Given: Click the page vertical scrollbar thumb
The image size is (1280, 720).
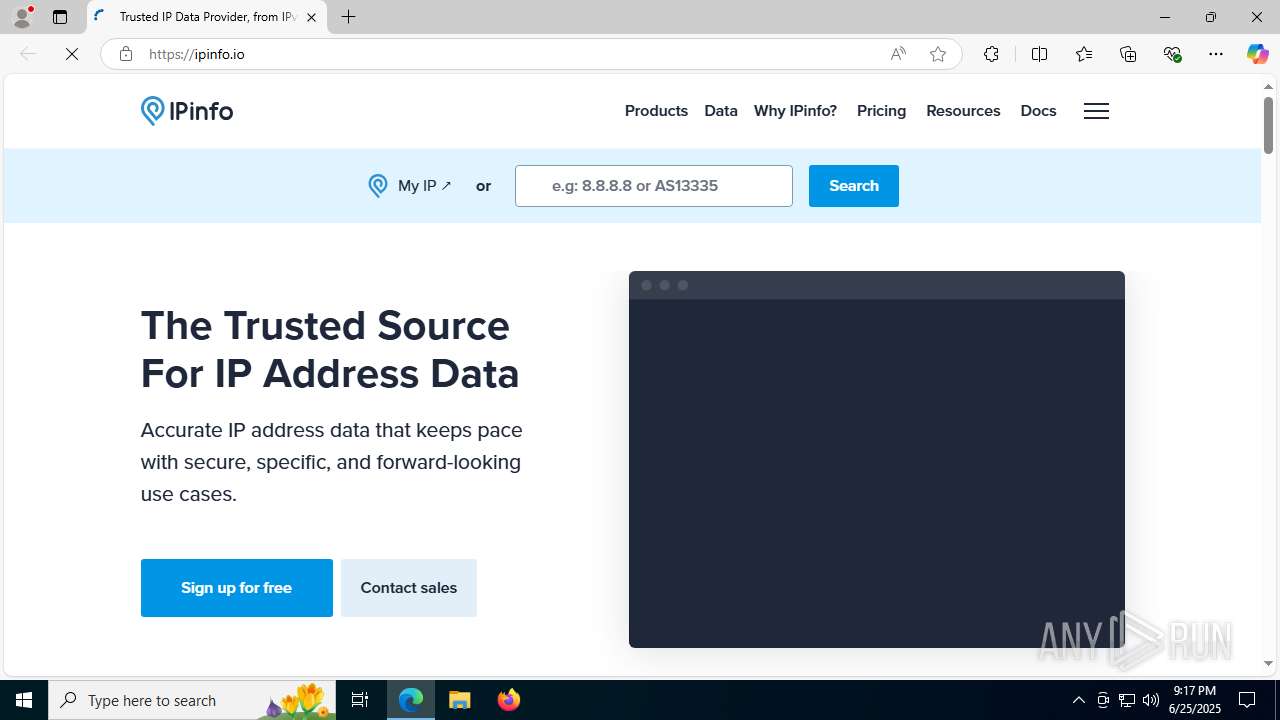Looking at the screenshot, I should (x=1268, y=125).
